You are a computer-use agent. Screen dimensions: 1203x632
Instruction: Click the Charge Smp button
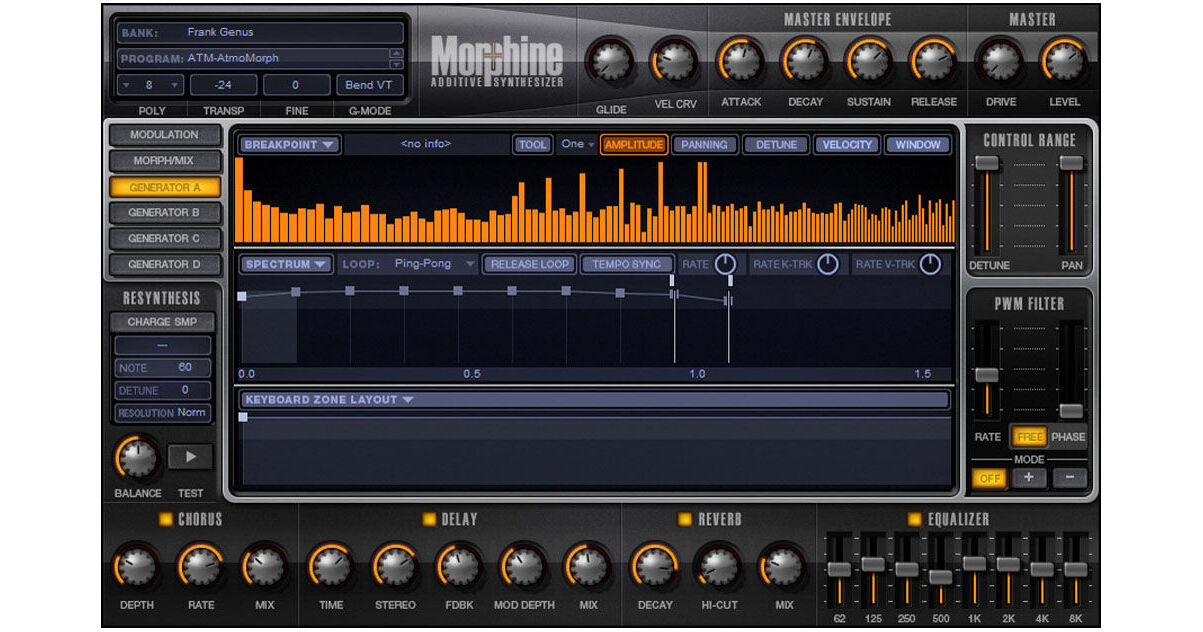click(163, 322)
